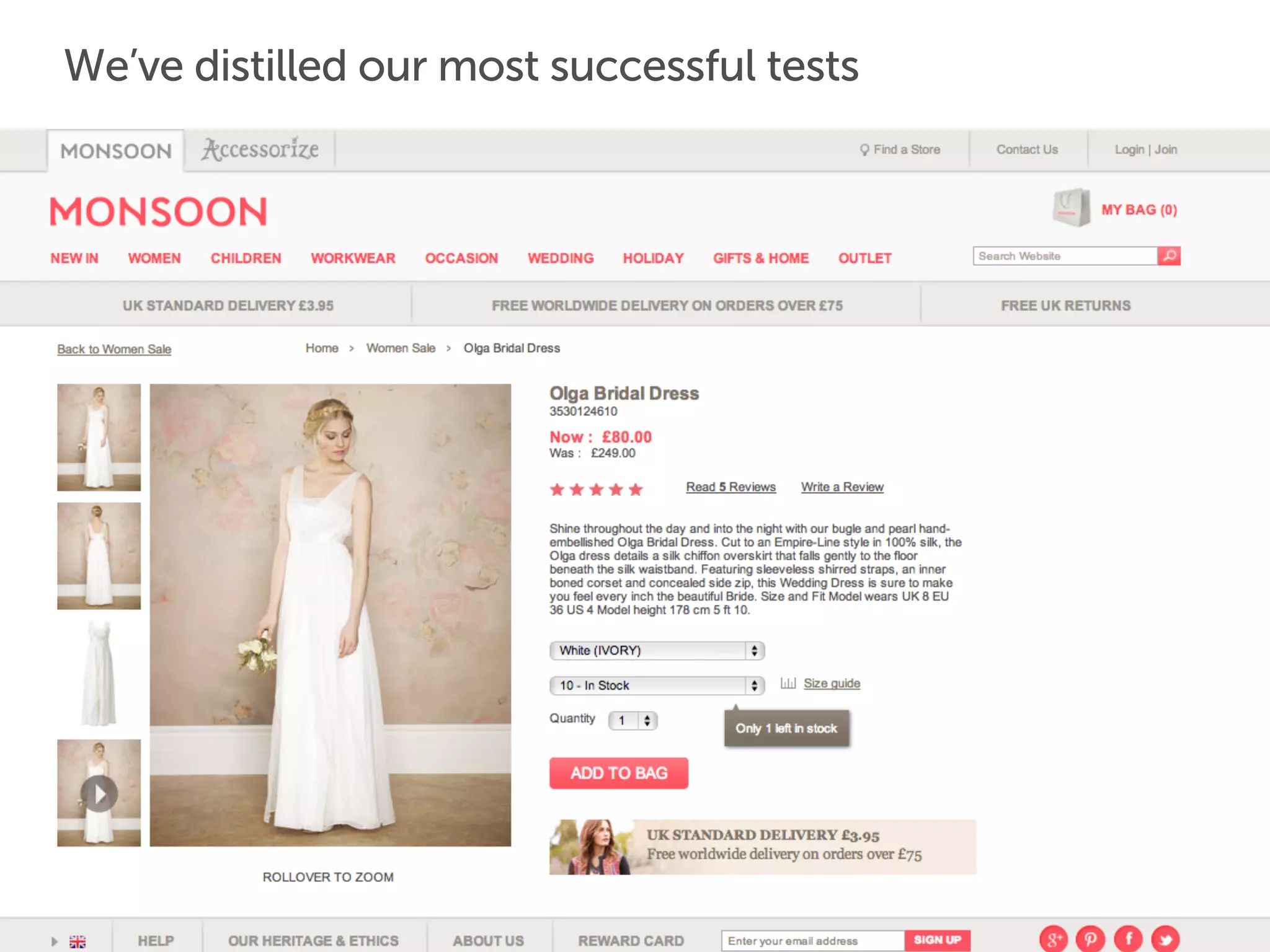Screen dimensions: 1270x952
Task: Play the product video thumbnail
Action: tap(99, 793)
